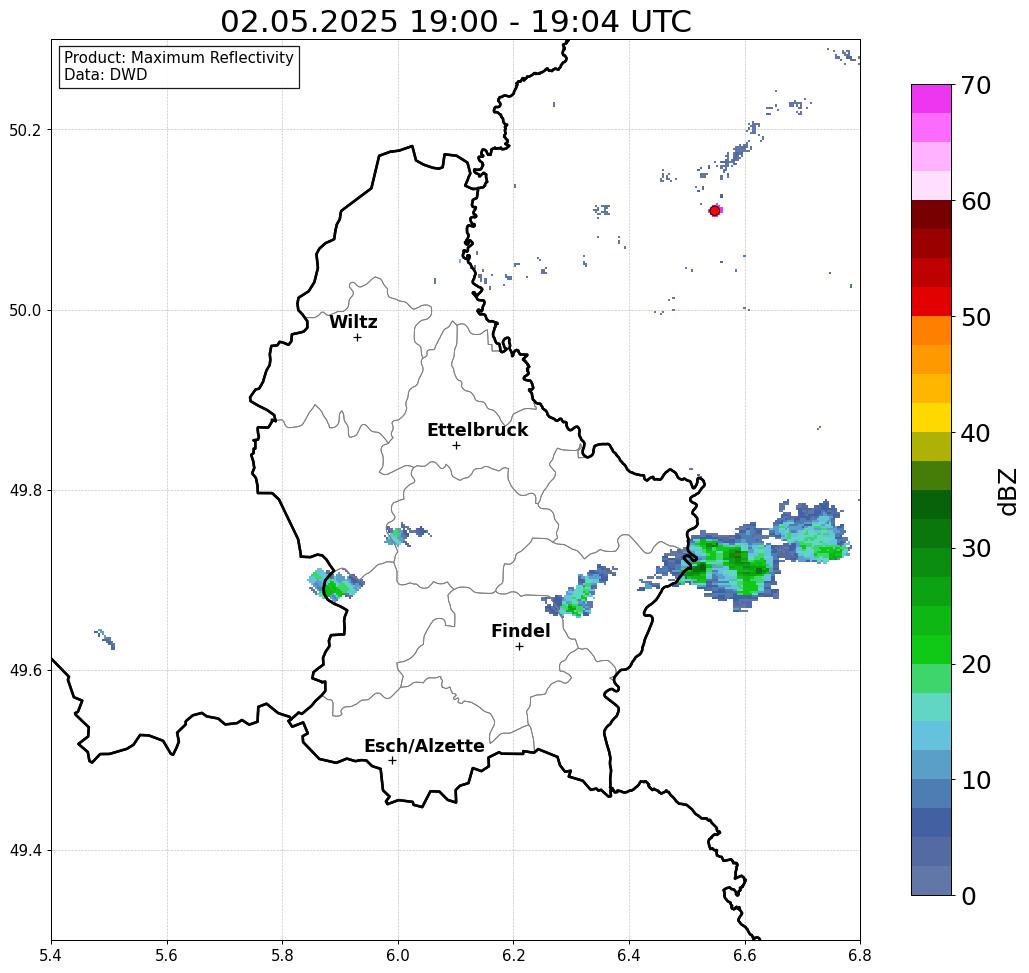Image resolution: width=1029 pixels, height=973 pixels.
Task: Click the longitude tick label 5.4
Action: click(x=51, y=955)
